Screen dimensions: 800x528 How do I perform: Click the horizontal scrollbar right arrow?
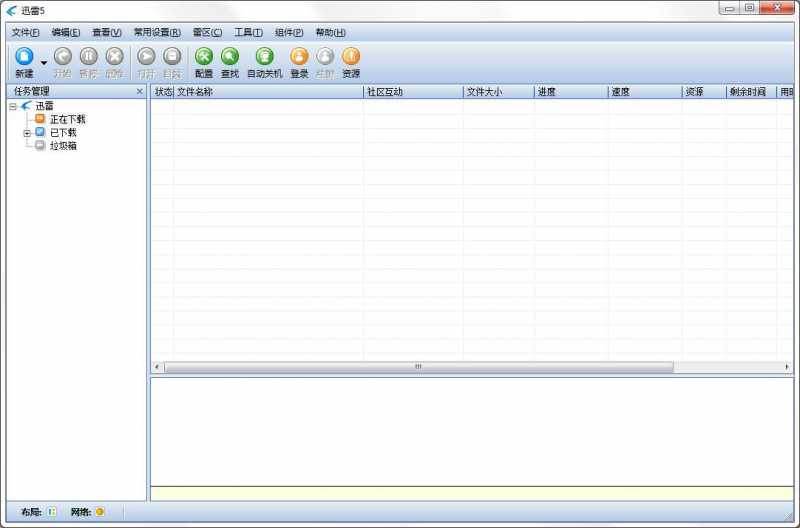(x=787, y=367)
